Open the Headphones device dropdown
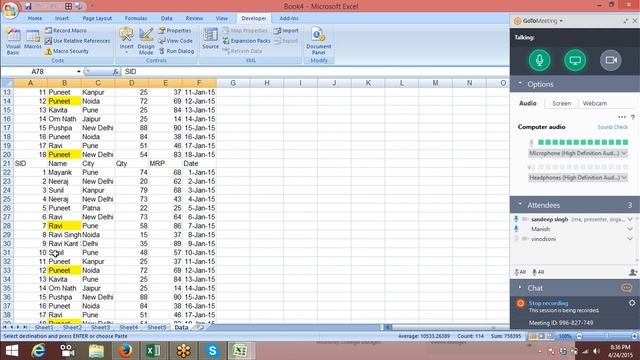Image resolution: width=640 pixels, height=360 pixels. point(578,178)
